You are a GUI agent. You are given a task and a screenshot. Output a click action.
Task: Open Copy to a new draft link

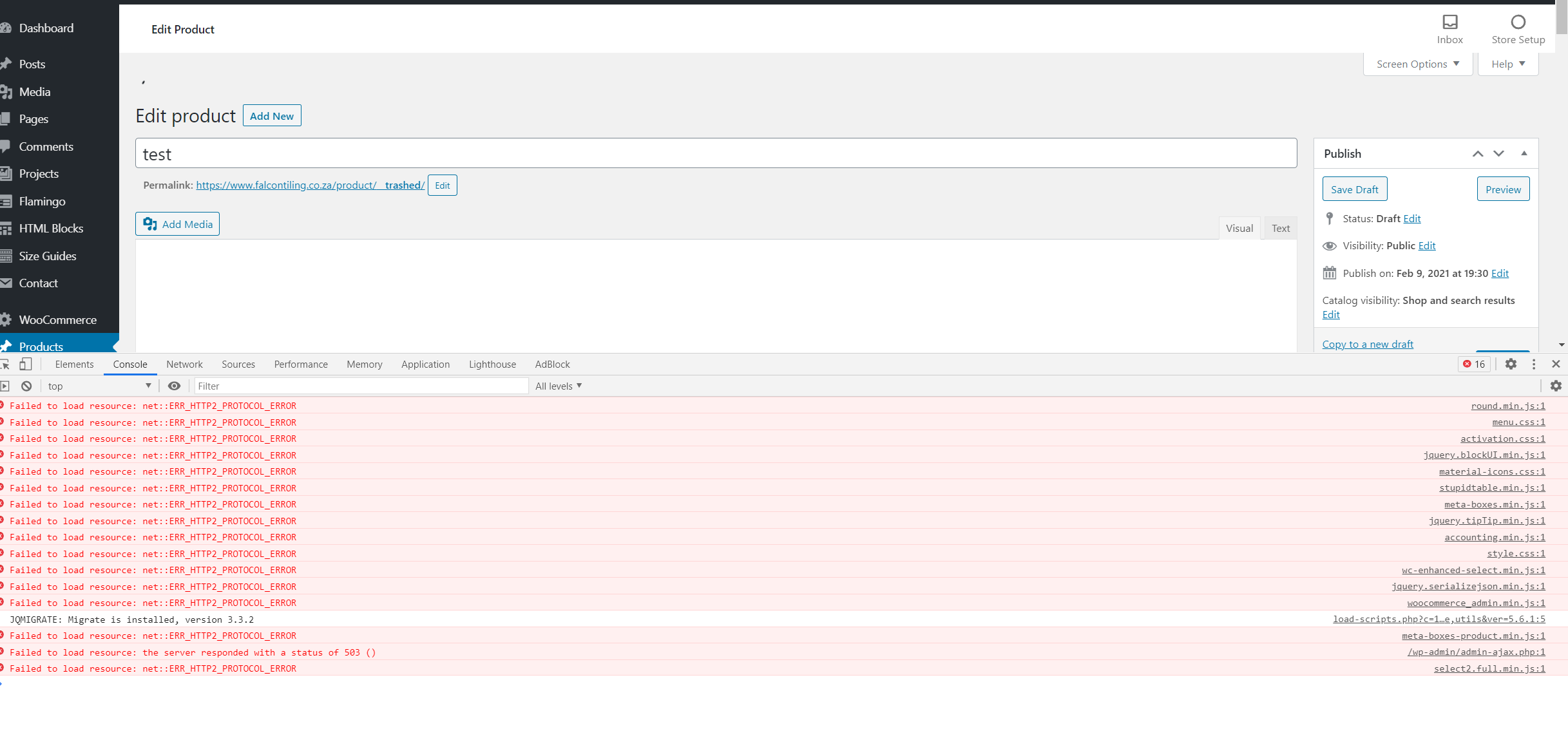(1368, 345)
